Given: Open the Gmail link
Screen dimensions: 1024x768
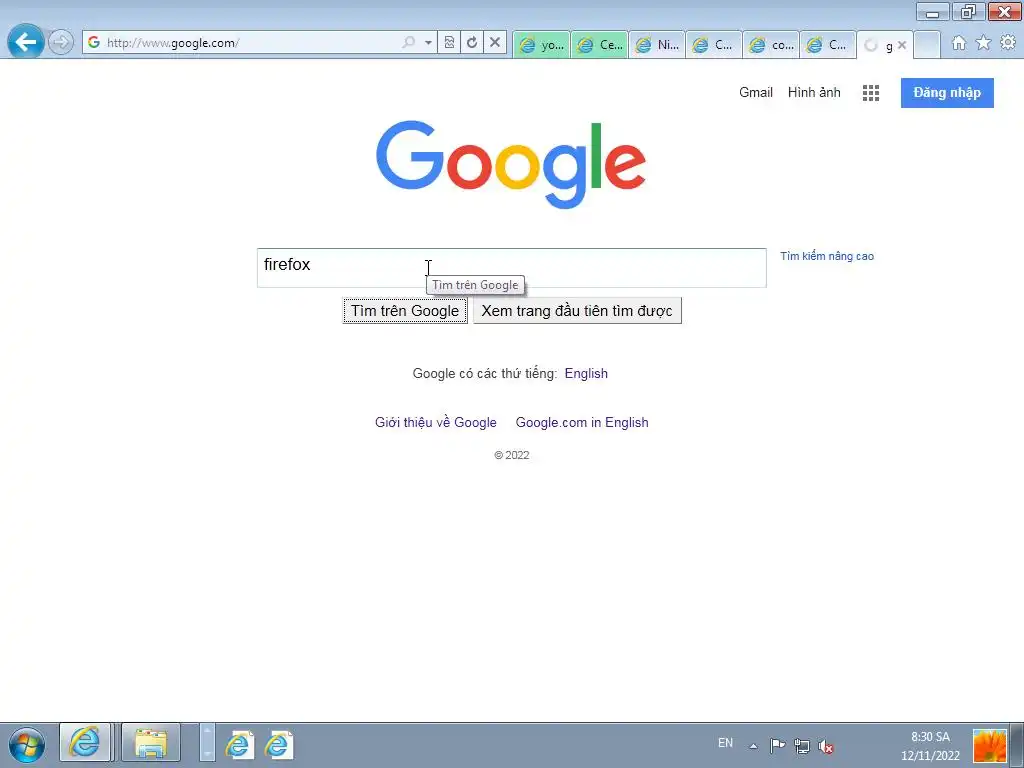Looking at the screenshot, I should (756, 93).
